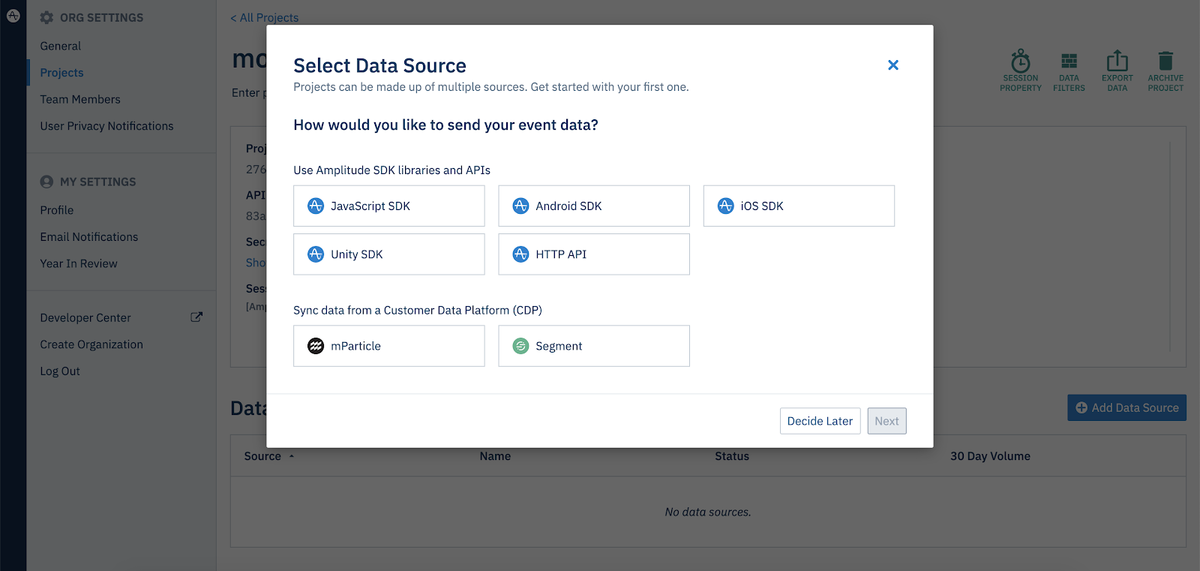
Task: Click the Segment logo icon
Action: point(520,346)
